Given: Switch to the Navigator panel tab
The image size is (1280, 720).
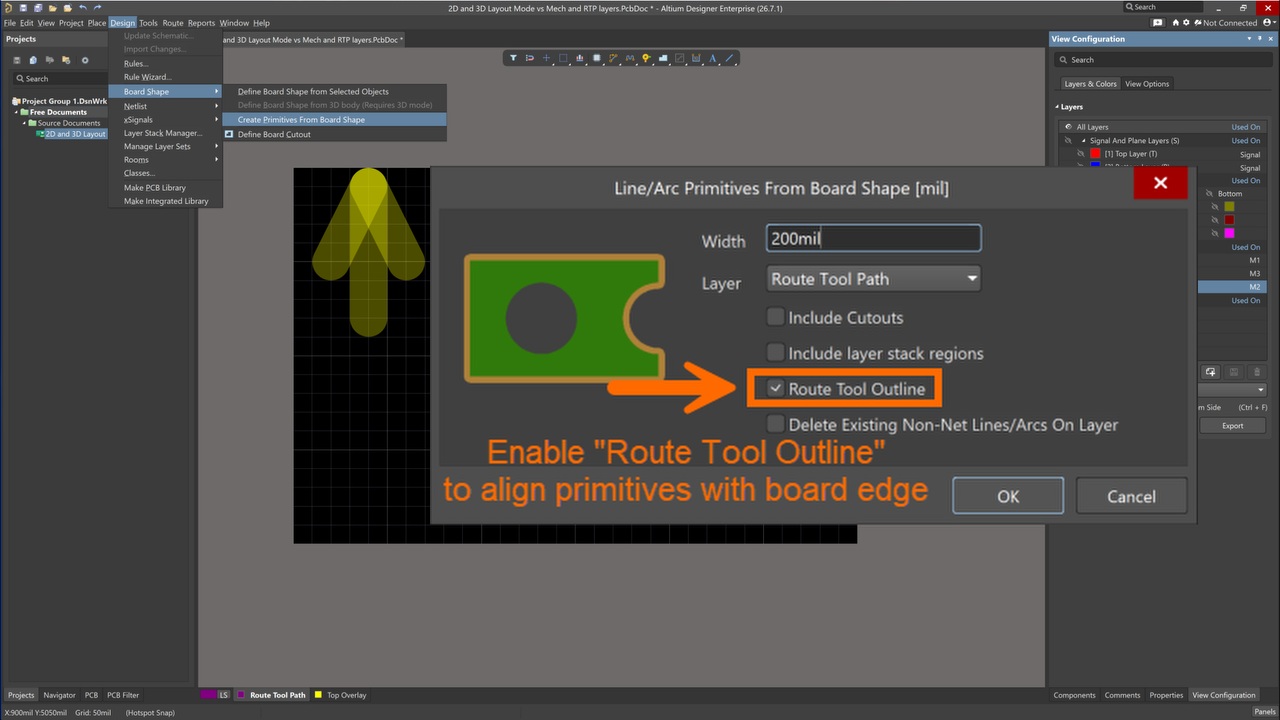Looking at the screenshot, I should pos(59,695).
